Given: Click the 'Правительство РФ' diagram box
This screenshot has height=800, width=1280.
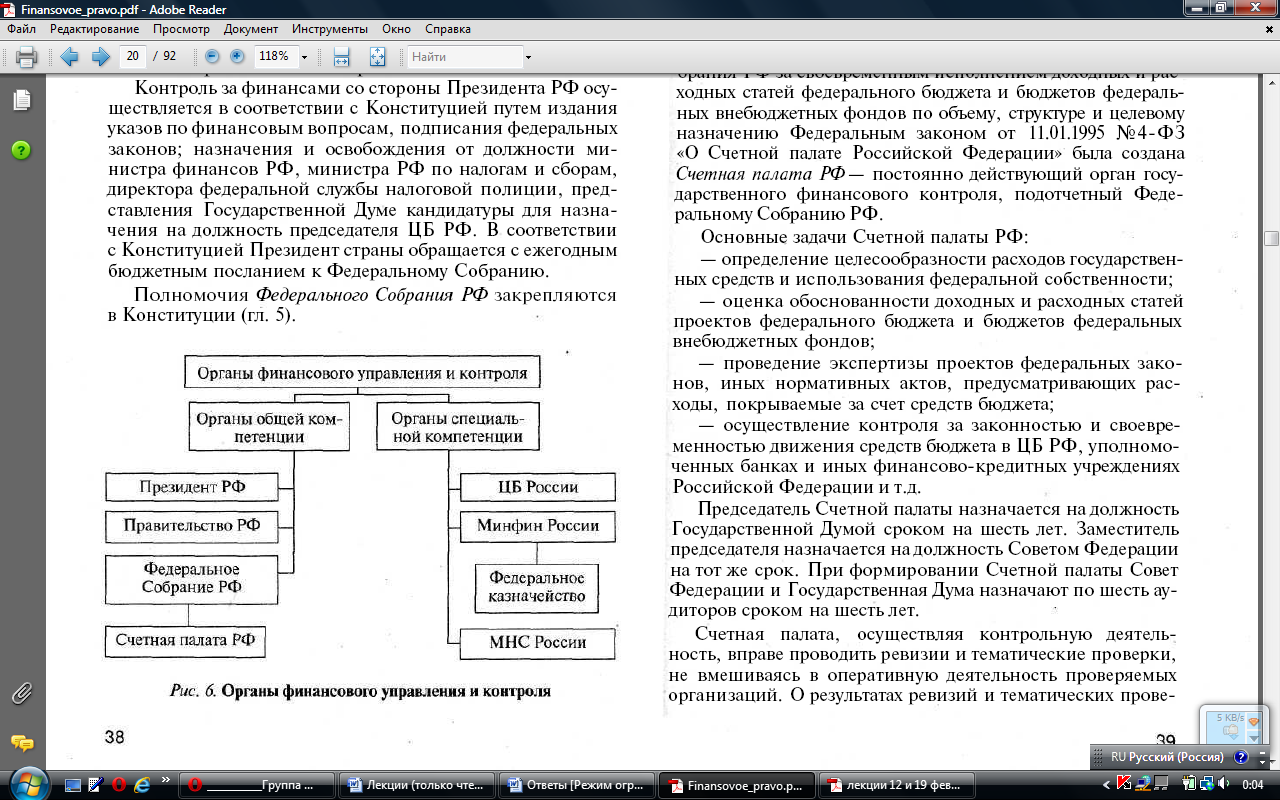Looking at the screenshot, I should point(192,526).
